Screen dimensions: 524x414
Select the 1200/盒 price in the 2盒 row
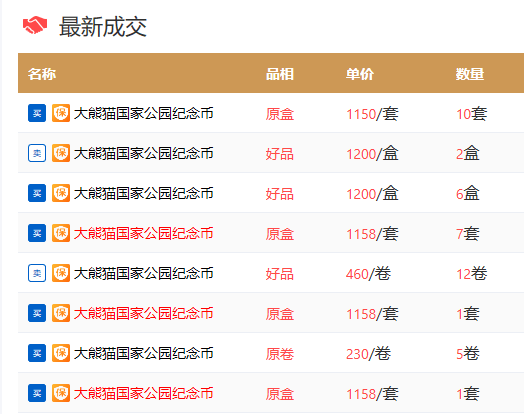372,154
